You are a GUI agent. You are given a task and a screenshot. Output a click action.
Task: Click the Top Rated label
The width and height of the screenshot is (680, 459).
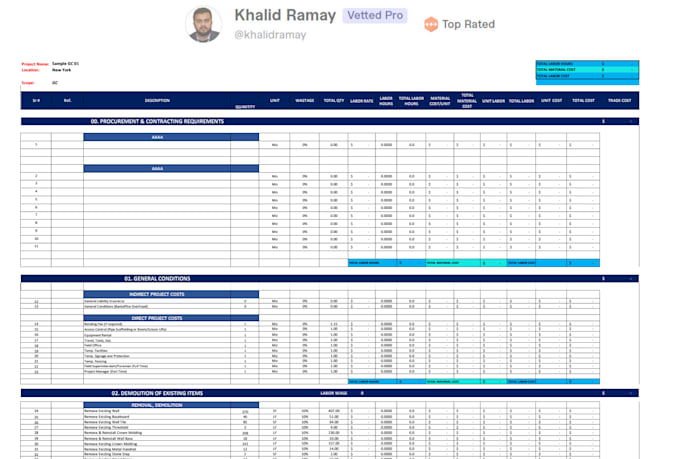point(468,24)
